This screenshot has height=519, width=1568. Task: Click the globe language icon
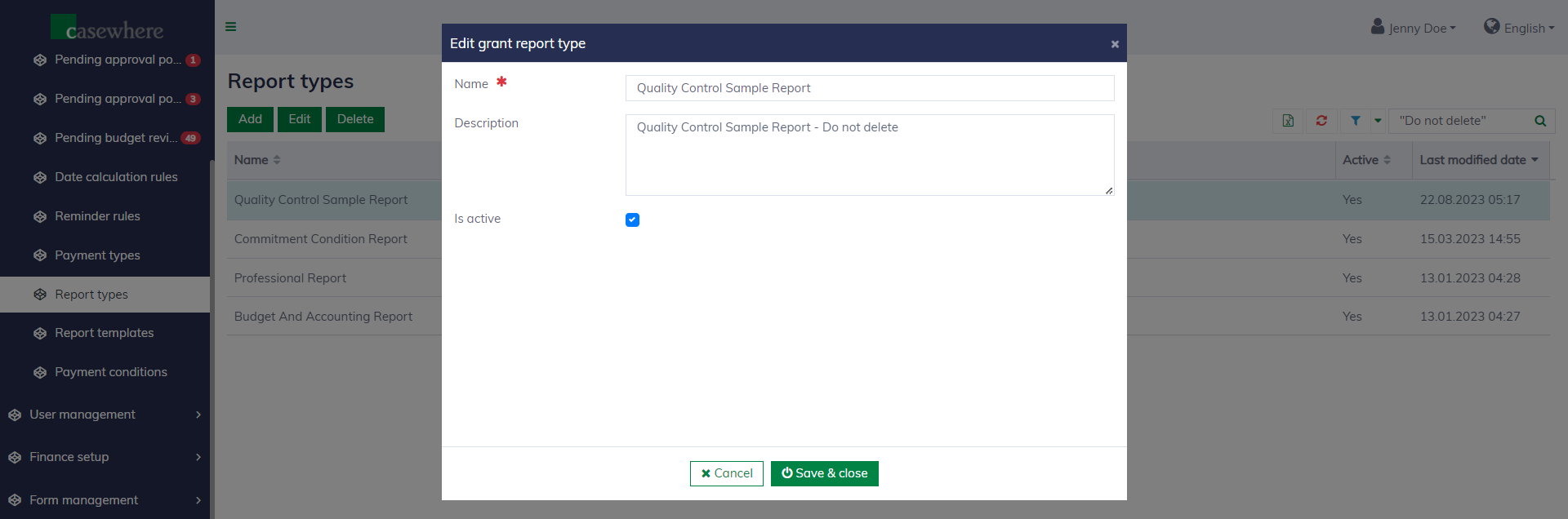1491,27
